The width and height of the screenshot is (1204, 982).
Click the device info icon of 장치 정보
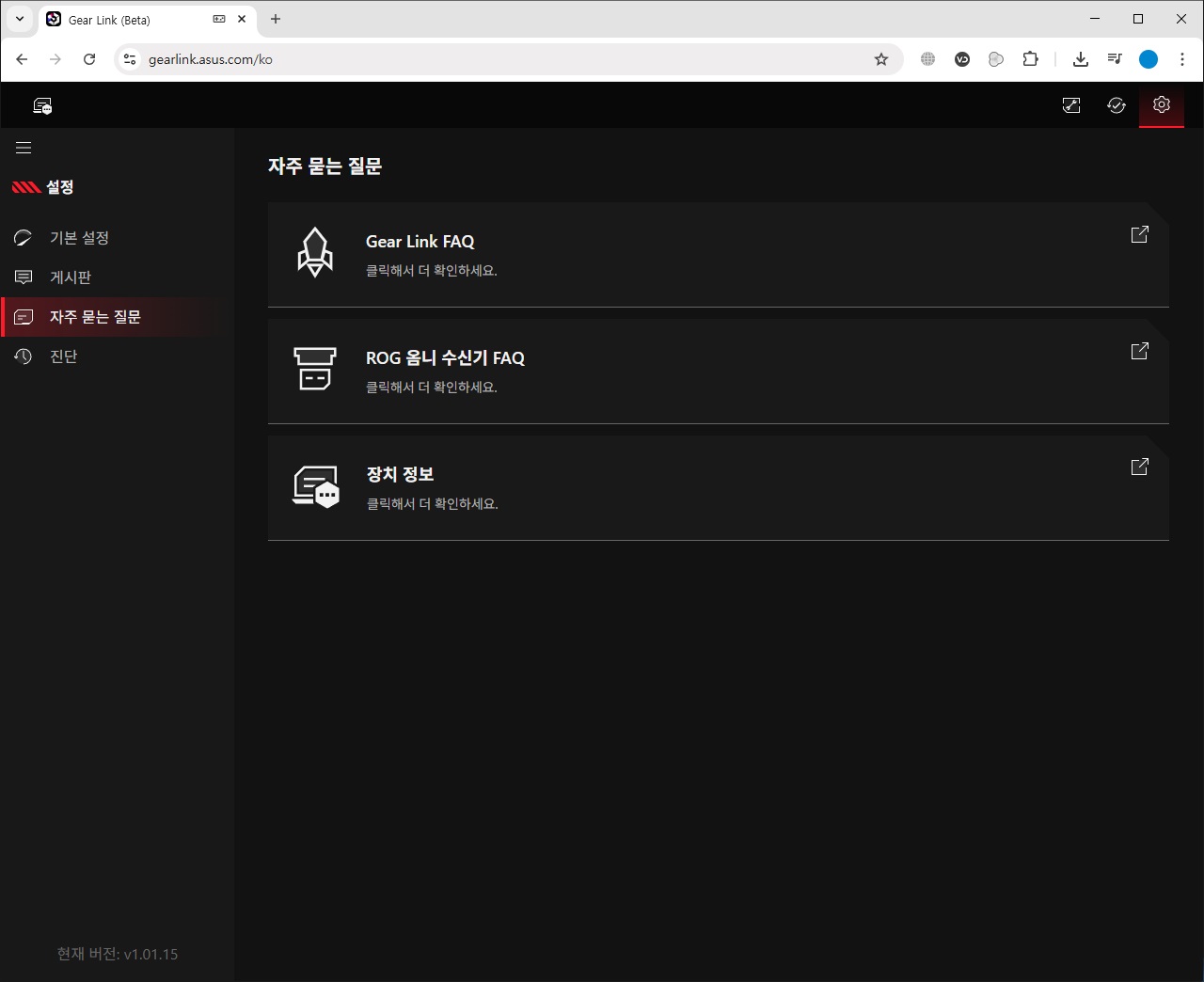pyautogui.click(x=316, y=486)
